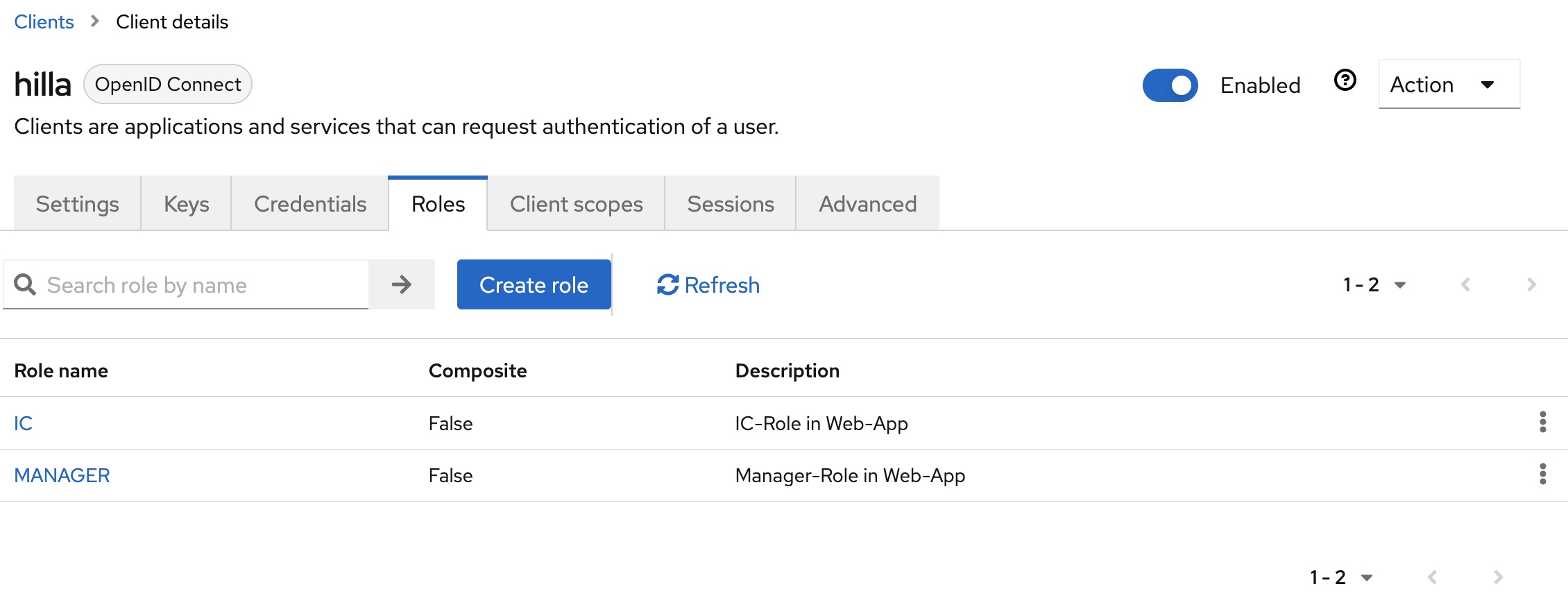Image resolution: width=1568 pixels, height=598 pixels.
Task: Go to Clients breadcrumb link
Action: click(x=44, y=22)
